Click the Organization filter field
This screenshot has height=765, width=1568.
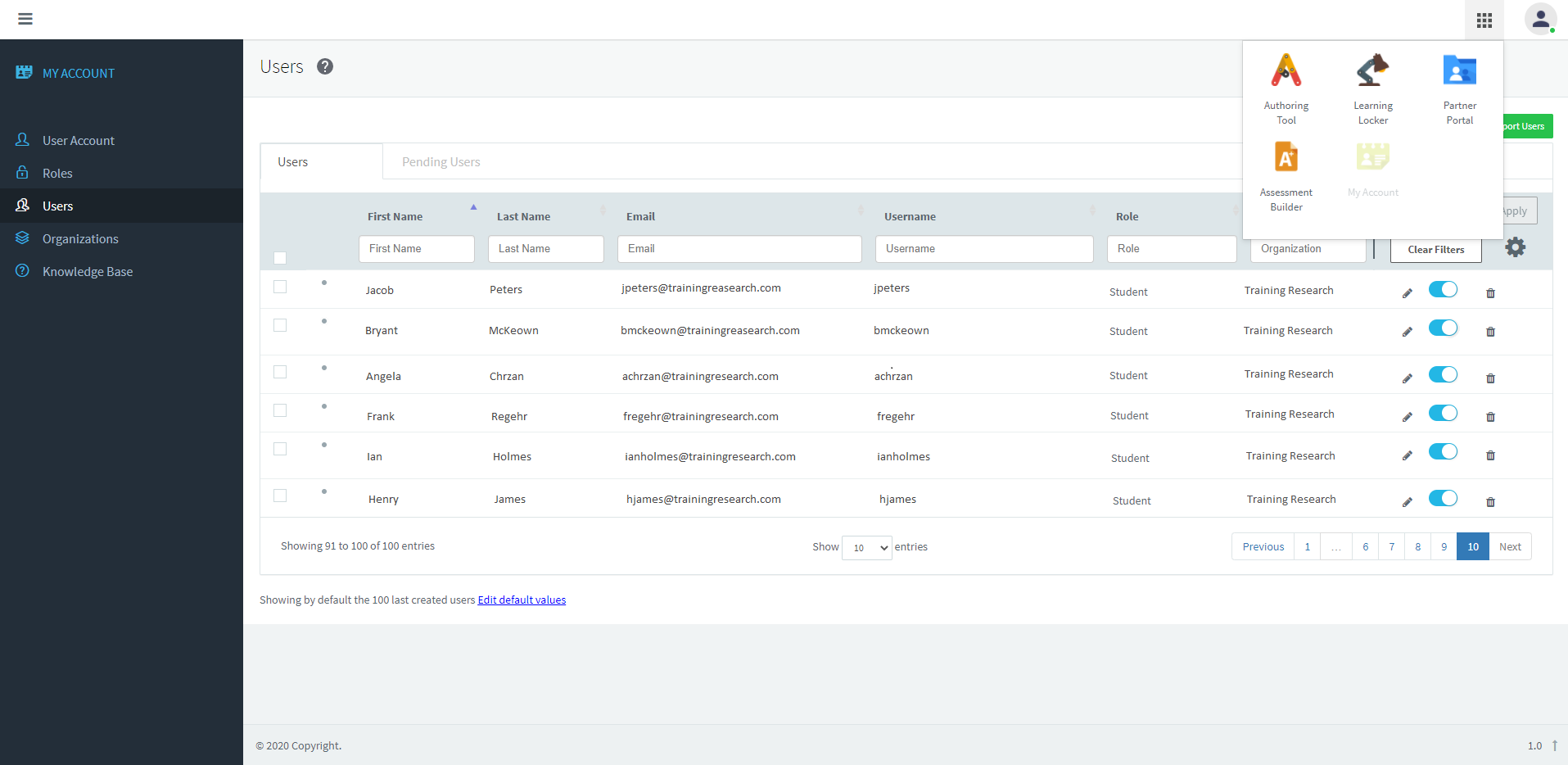(x=1308, y=249)
